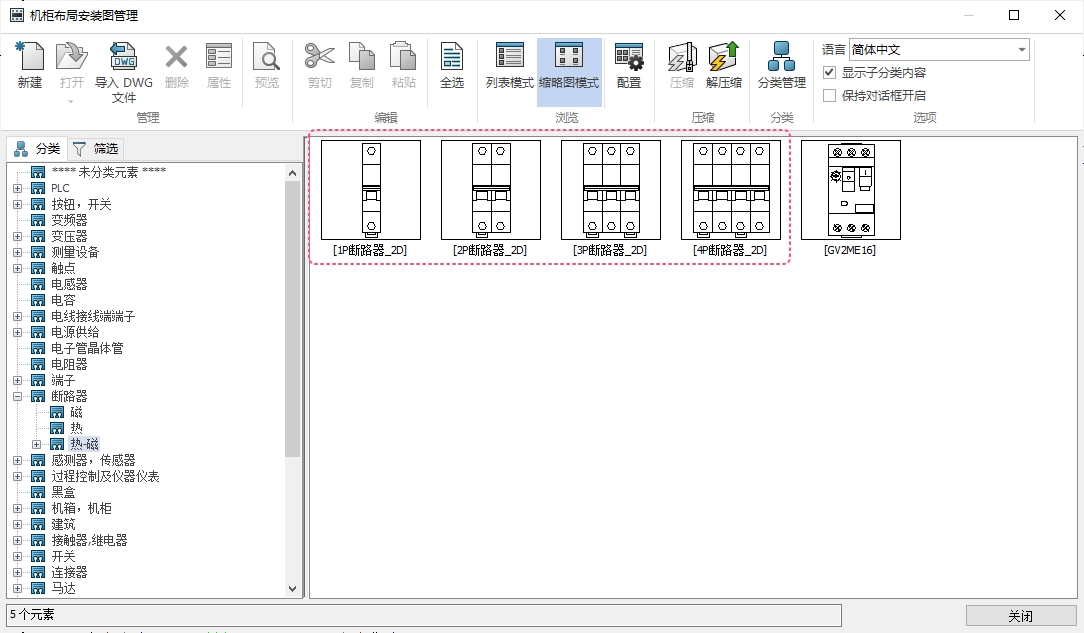
Task: Click 导入 DWG 文件 import icon
Action: click(x=123, y=60)
